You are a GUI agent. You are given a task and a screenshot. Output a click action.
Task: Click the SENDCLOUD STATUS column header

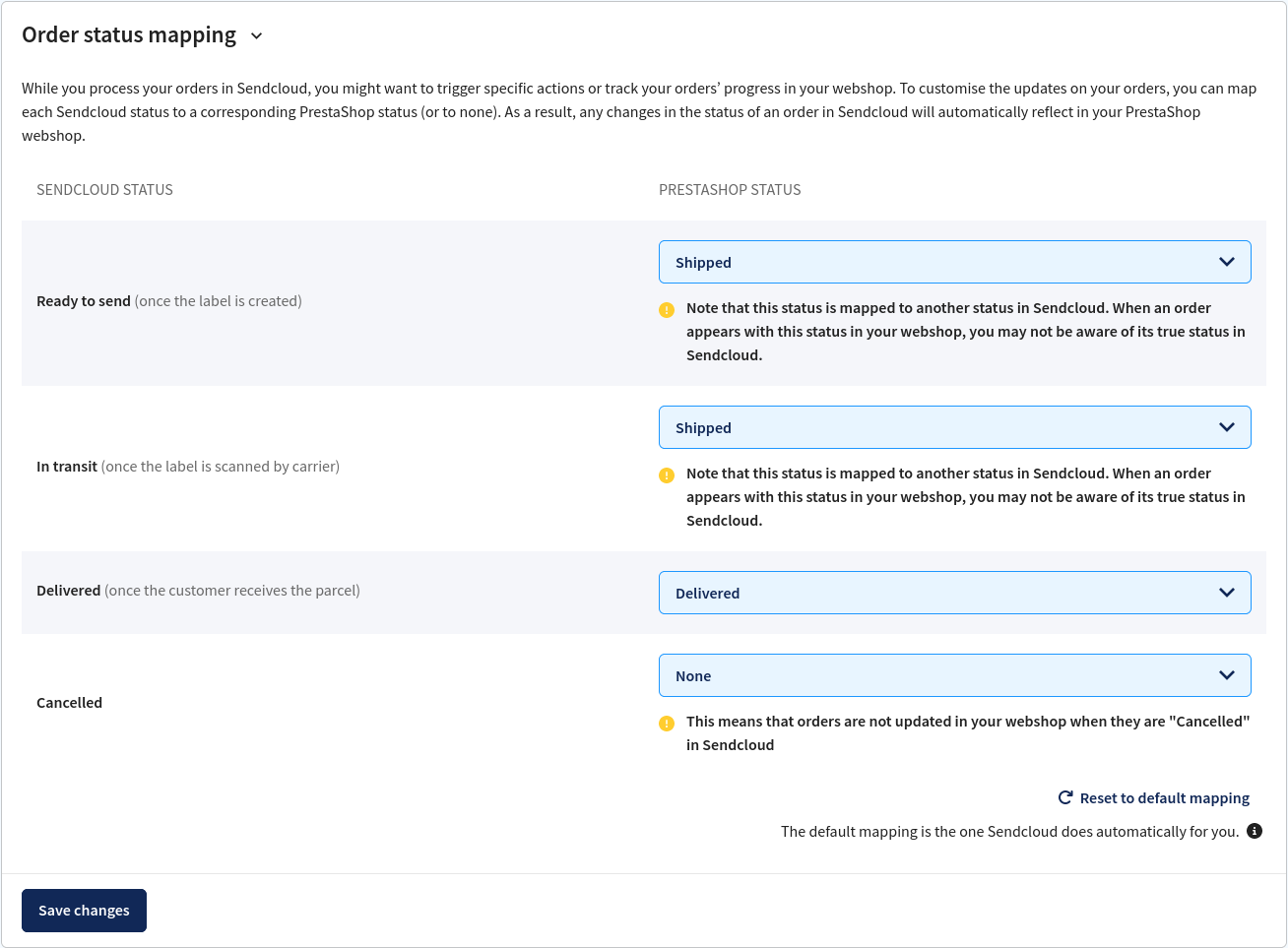pyautogui.click(x=104, y=190)
